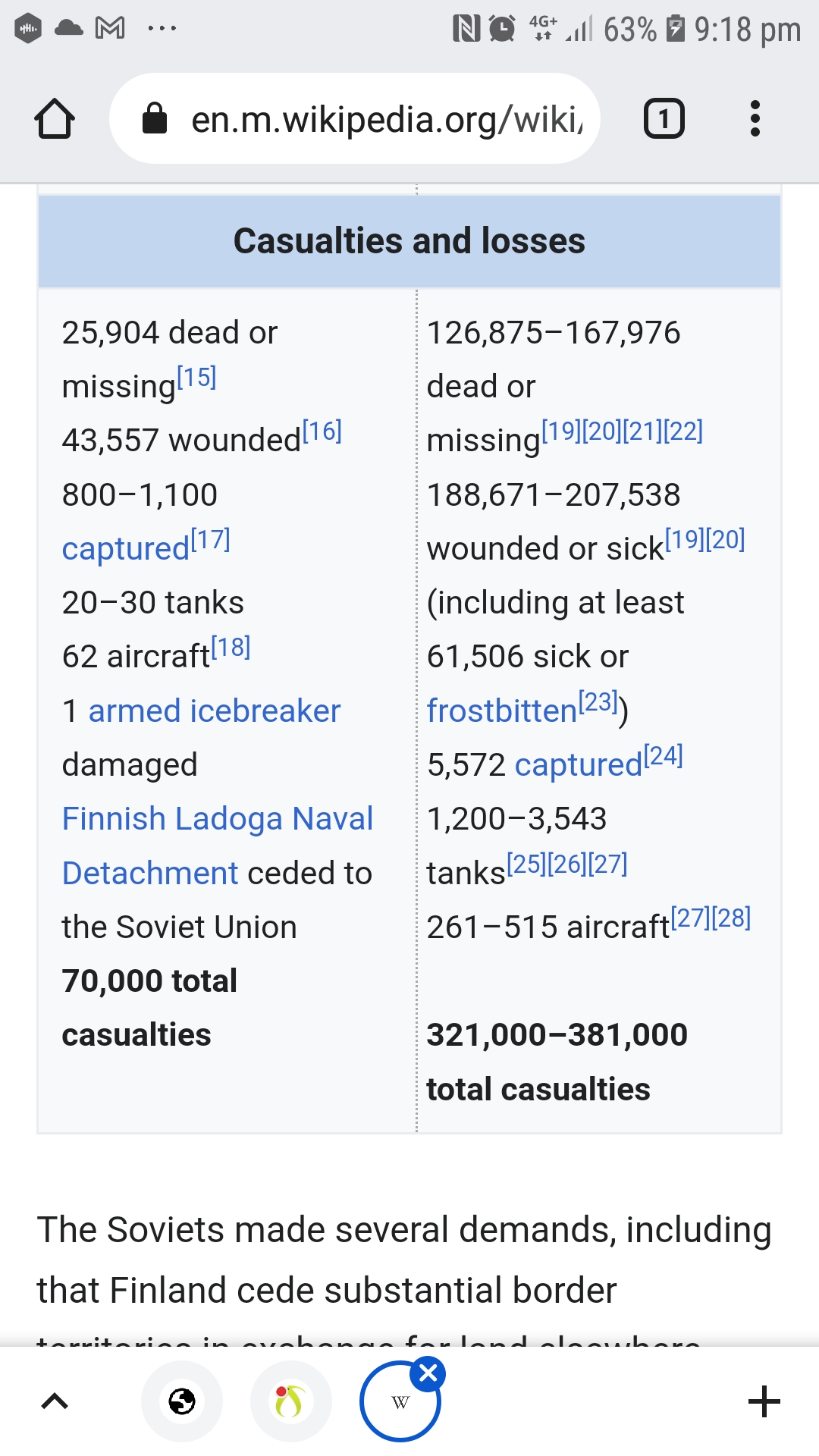Add a new tab with plus icon
Viewport: 819px width, 1456px height.
click(x=764, y=1401)
